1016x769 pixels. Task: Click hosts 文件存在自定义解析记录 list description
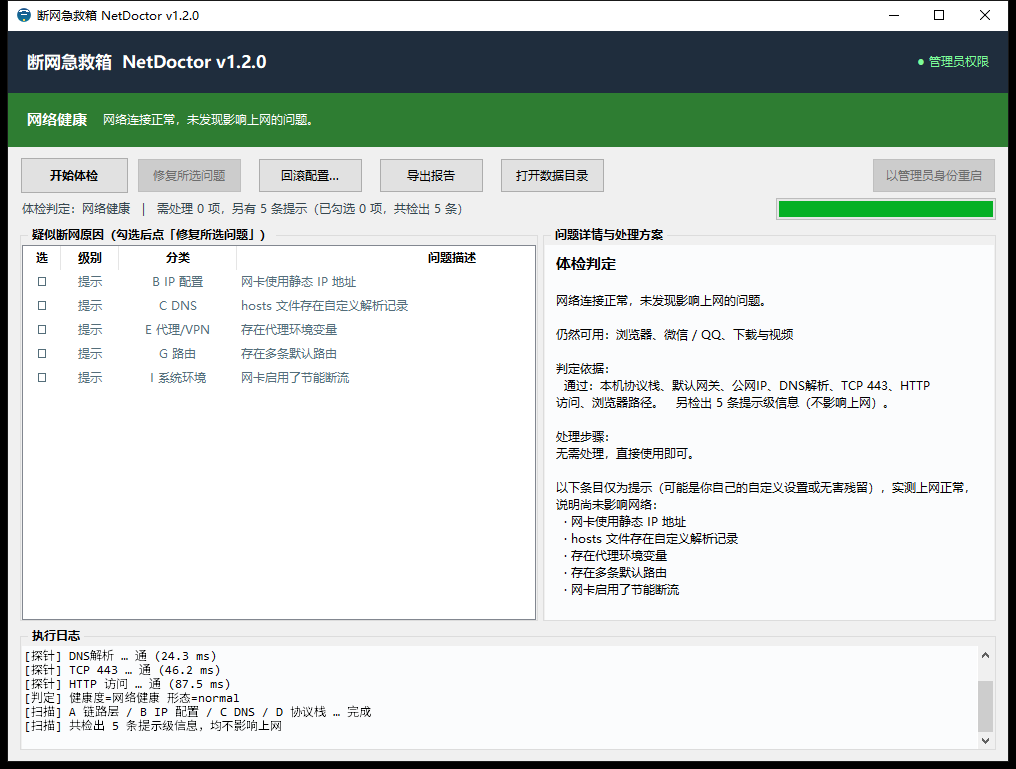(325, 306)
